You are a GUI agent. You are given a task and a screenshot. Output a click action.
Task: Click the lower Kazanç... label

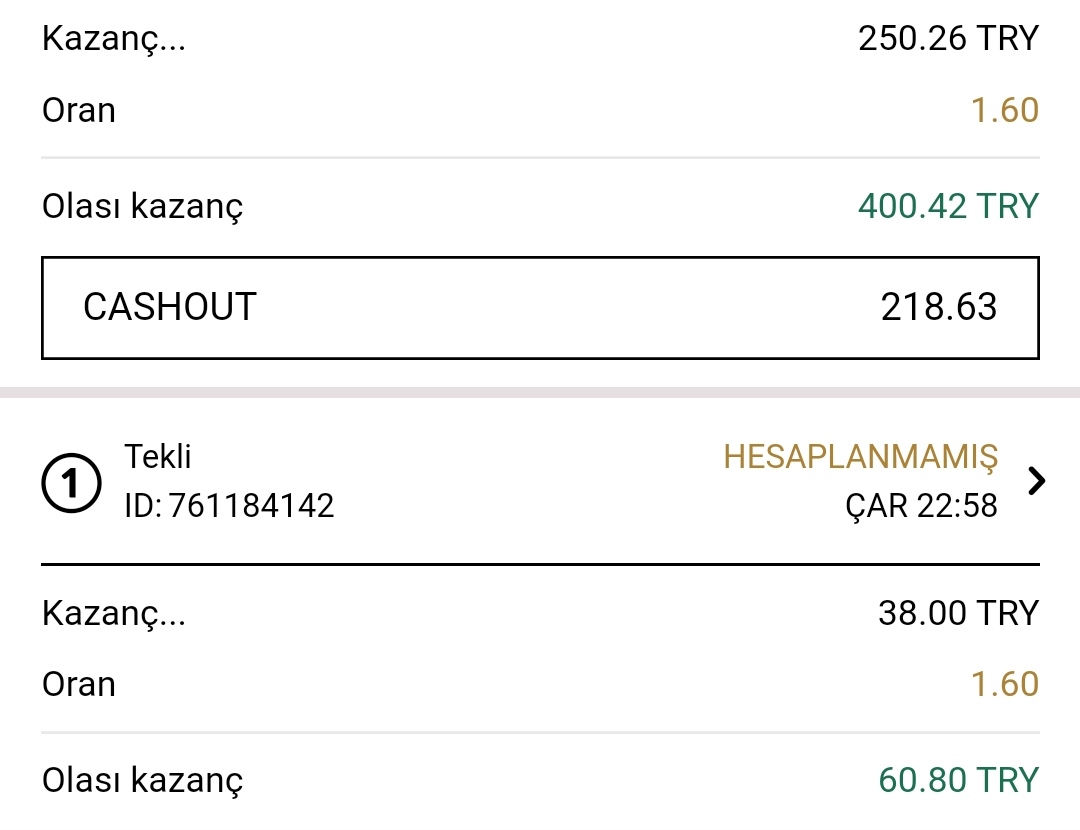(x=114, y=614)
